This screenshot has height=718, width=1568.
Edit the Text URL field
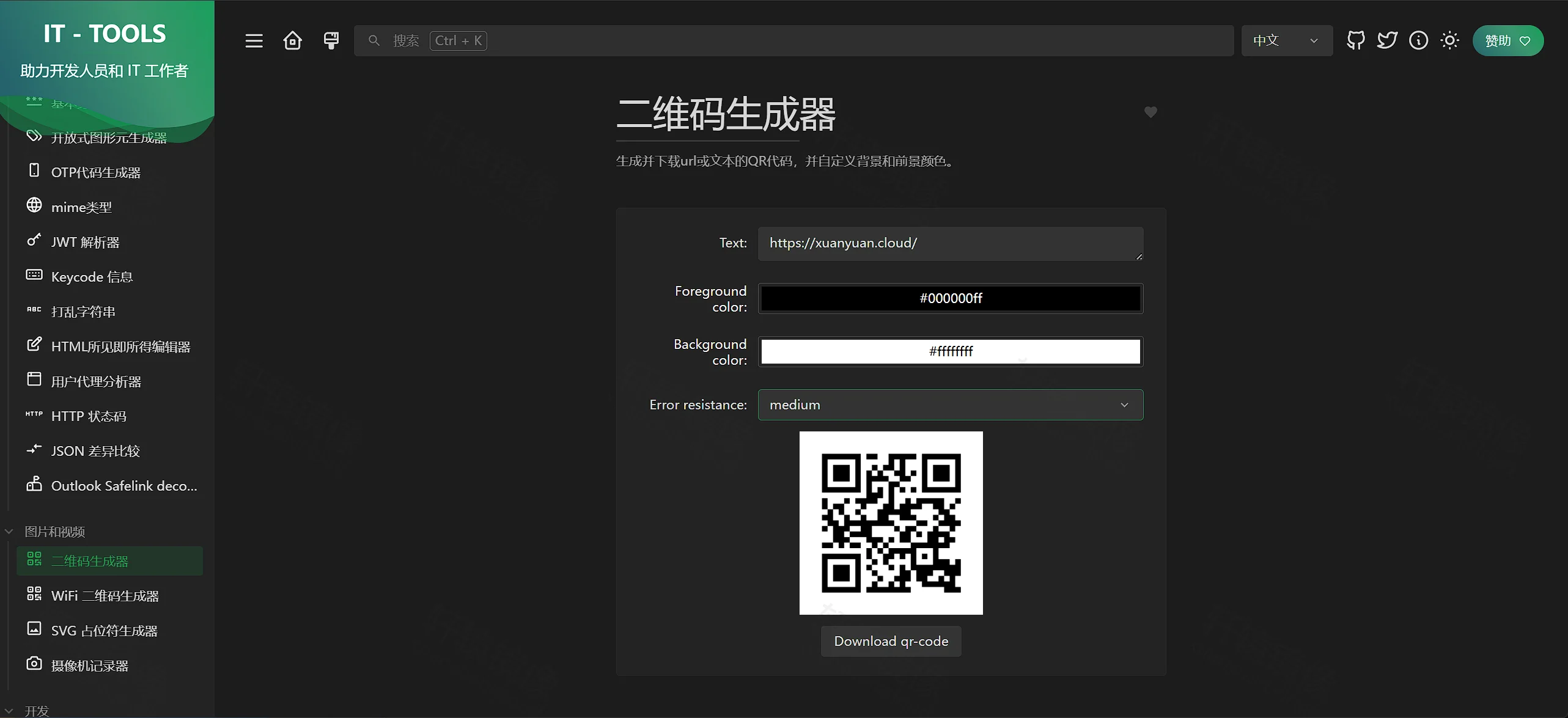(951, 244)
